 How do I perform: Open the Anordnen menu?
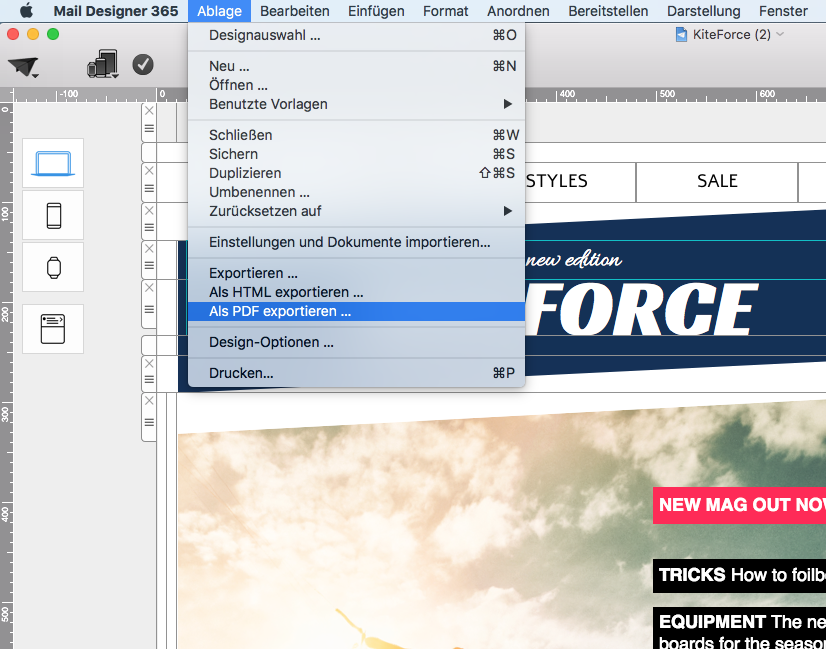point(518,11)
